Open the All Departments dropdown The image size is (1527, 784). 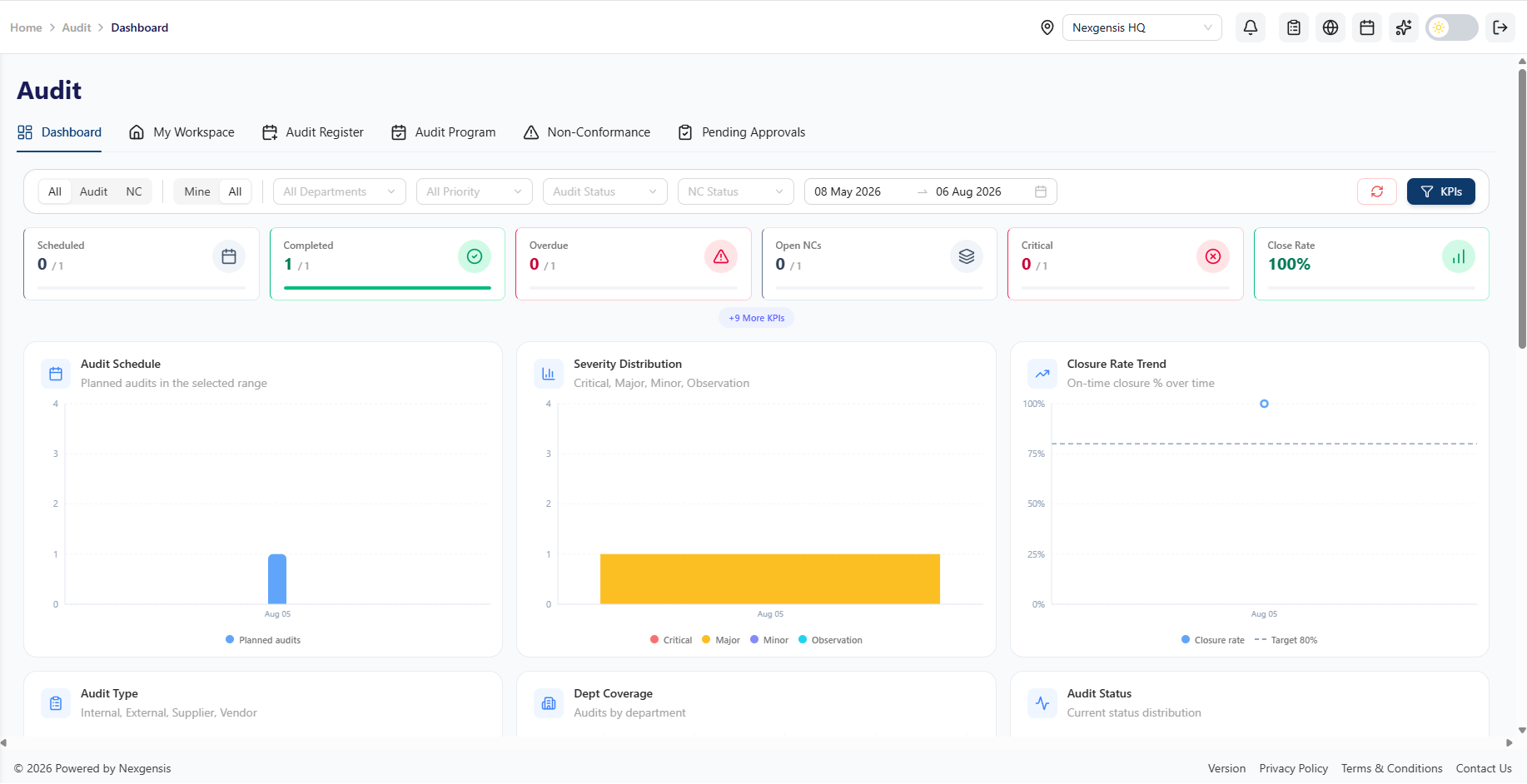[x=340, y=191]
